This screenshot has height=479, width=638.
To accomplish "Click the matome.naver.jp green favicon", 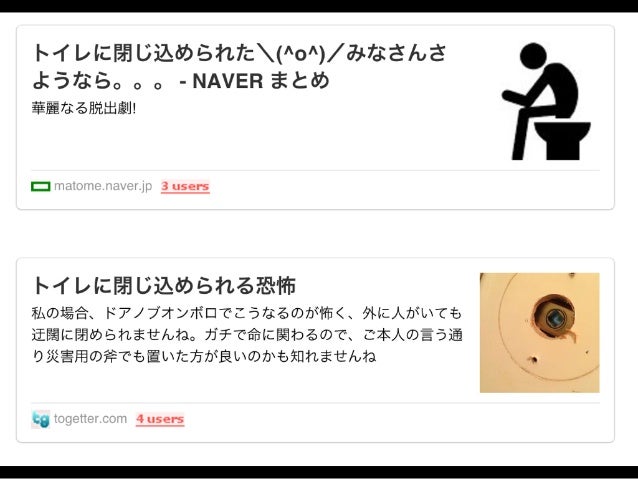I will click(41, 186).
